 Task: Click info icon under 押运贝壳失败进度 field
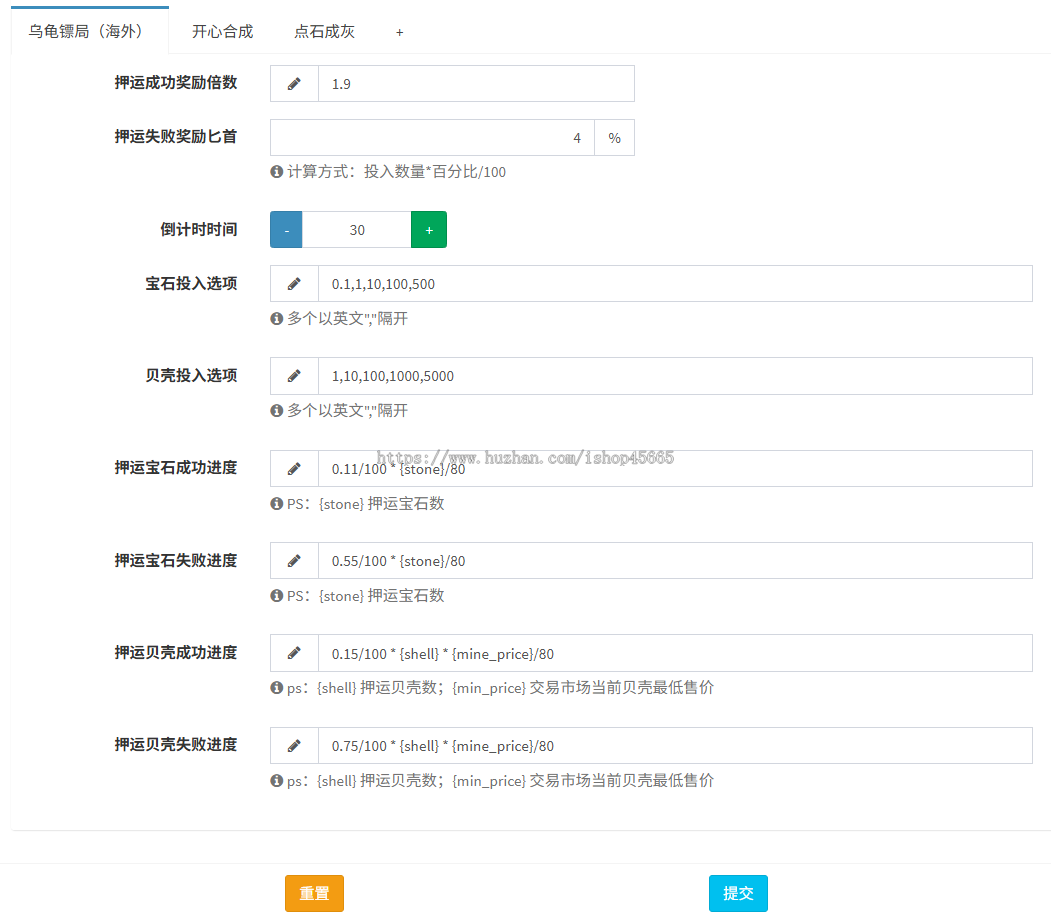tap(276, 780)
